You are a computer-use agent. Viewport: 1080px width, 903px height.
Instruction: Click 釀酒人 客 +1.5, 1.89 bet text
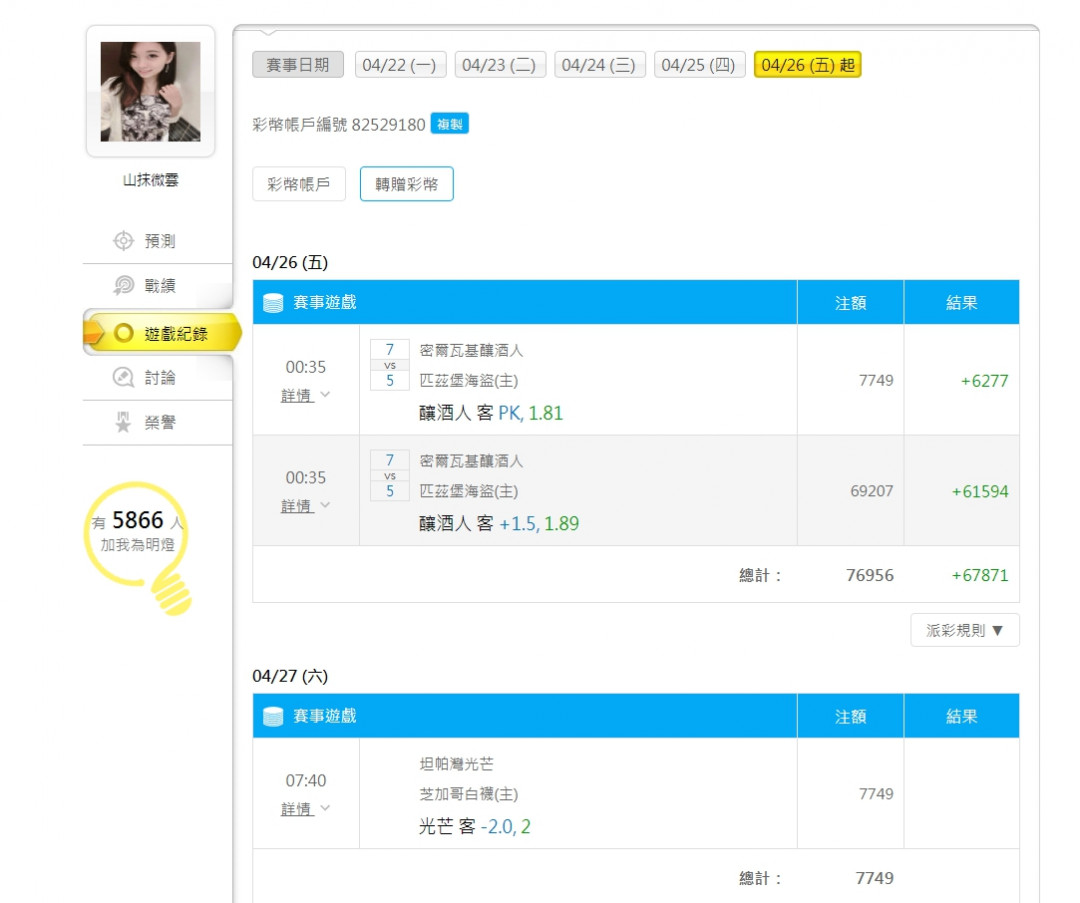(x=499, y=523)
